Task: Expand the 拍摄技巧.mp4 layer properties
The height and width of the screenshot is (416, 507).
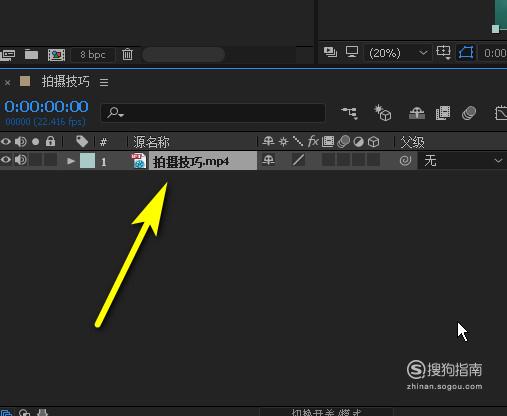Action: pos(70,161)
